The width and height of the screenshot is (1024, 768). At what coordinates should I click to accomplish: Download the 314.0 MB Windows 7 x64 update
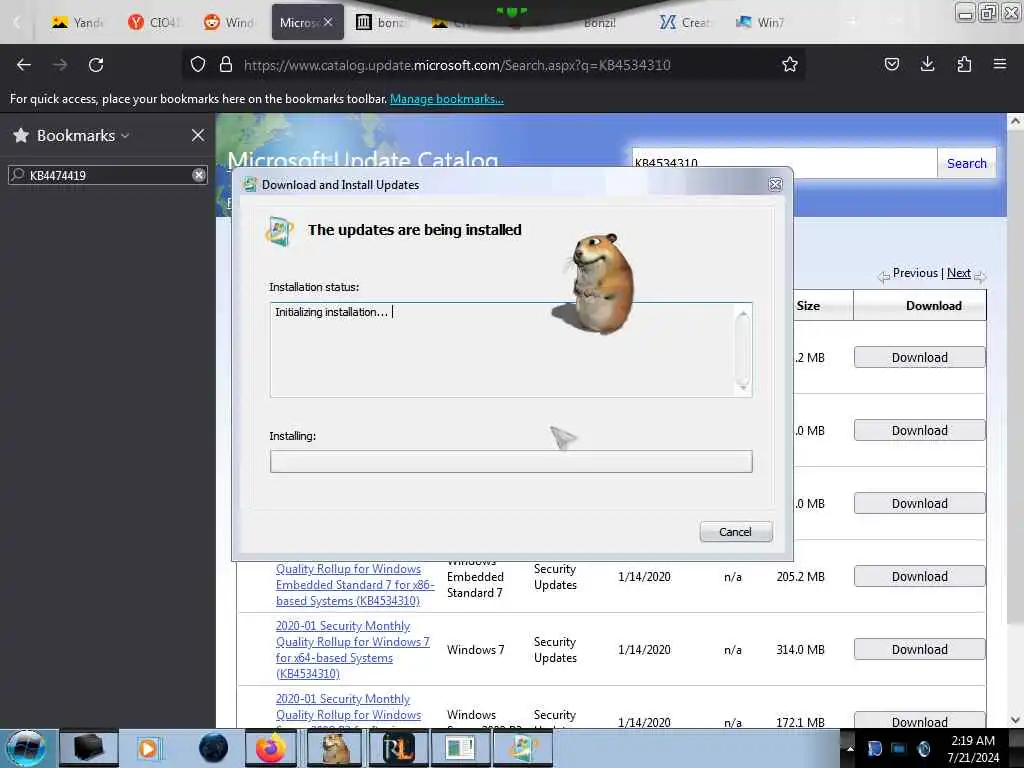click(919, 649)
